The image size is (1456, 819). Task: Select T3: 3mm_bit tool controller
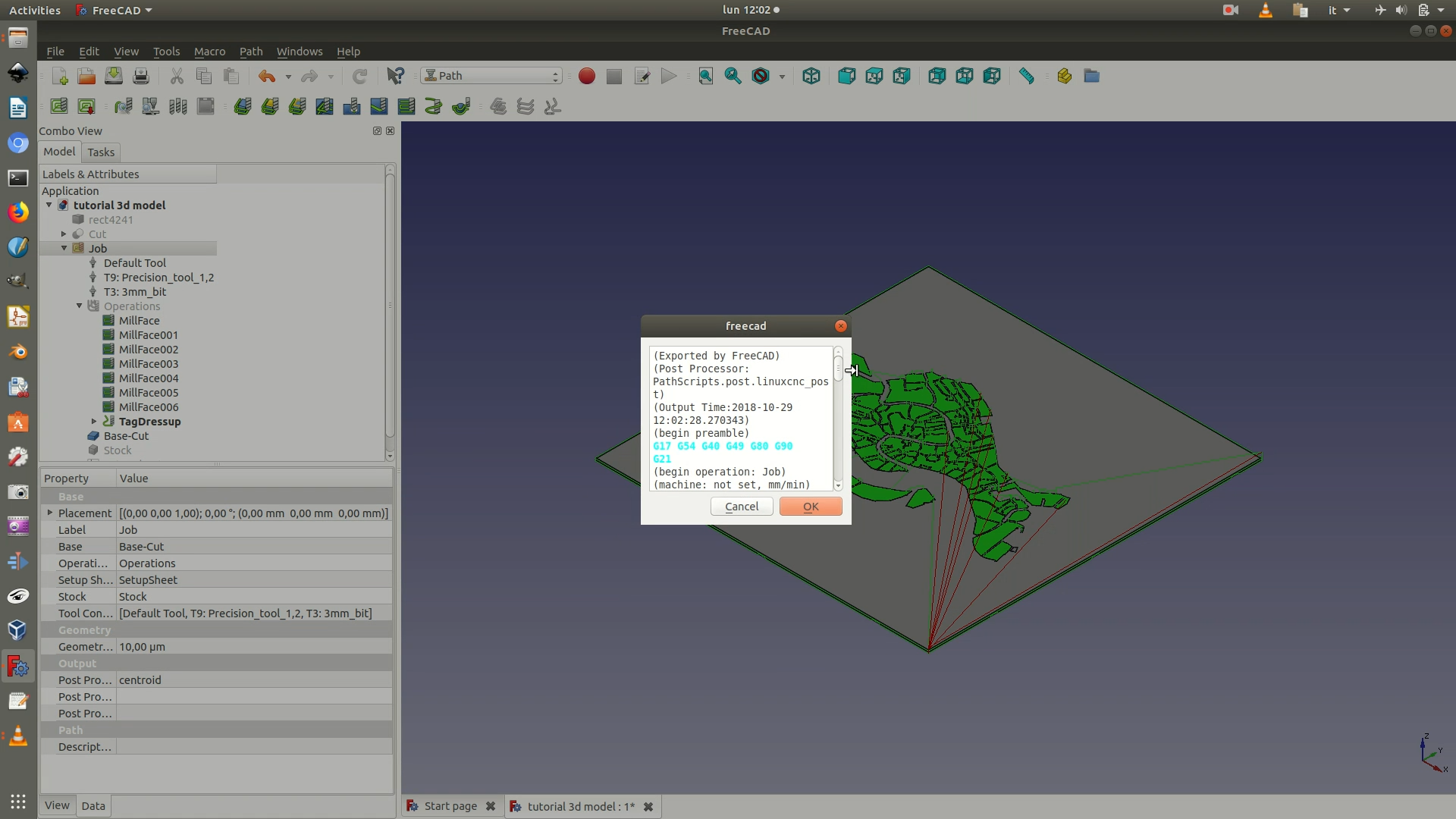tap(135, 292)
